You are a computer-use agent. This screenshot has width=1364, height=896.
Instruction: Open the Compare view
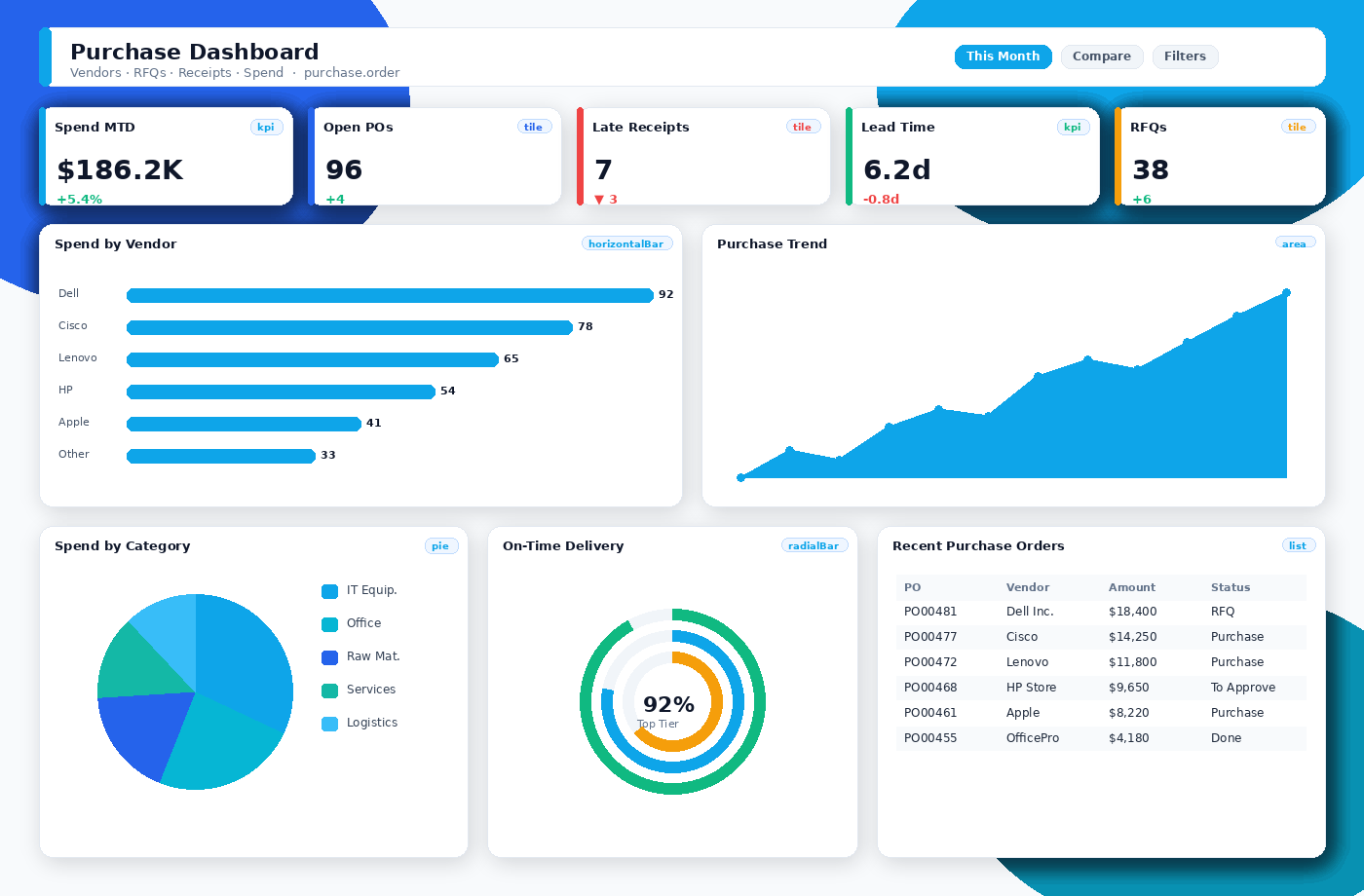coord(1102,56)
